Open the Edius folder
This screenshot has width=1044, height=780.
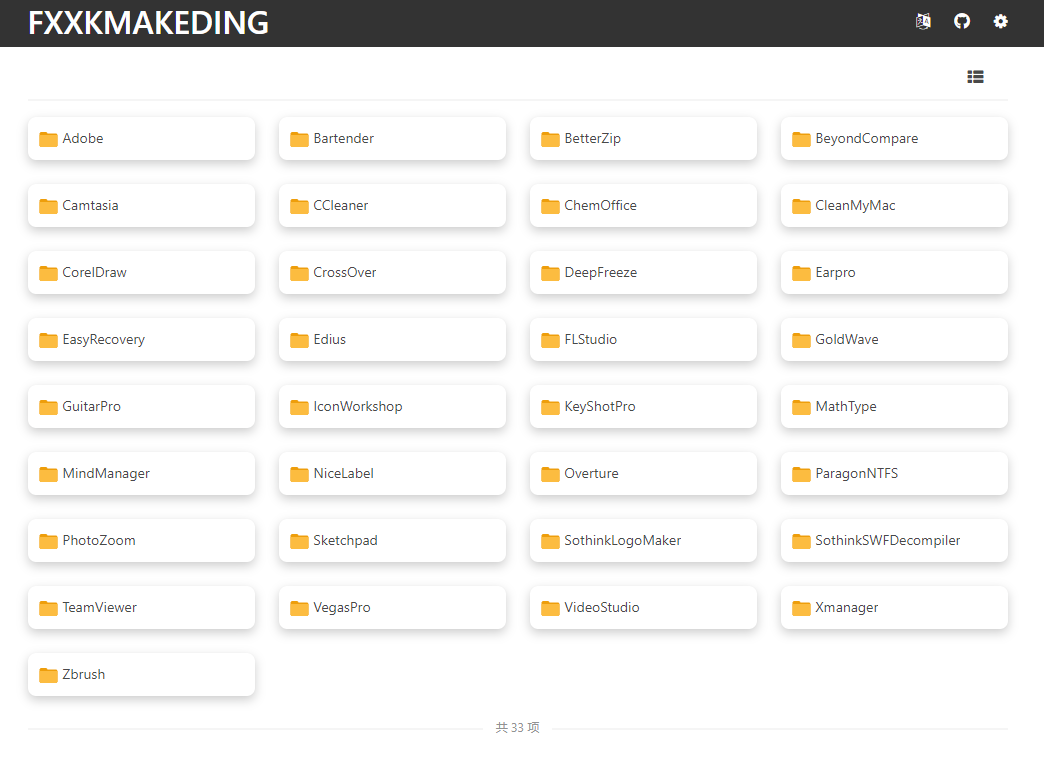pyautogui.click(x=392, y=340)
